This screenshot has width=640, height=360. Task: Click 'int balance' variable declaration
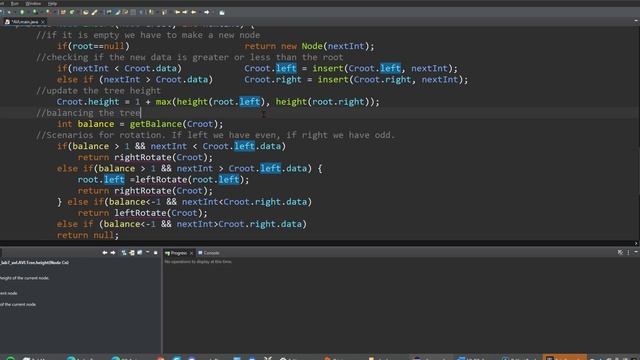point(85,124)
